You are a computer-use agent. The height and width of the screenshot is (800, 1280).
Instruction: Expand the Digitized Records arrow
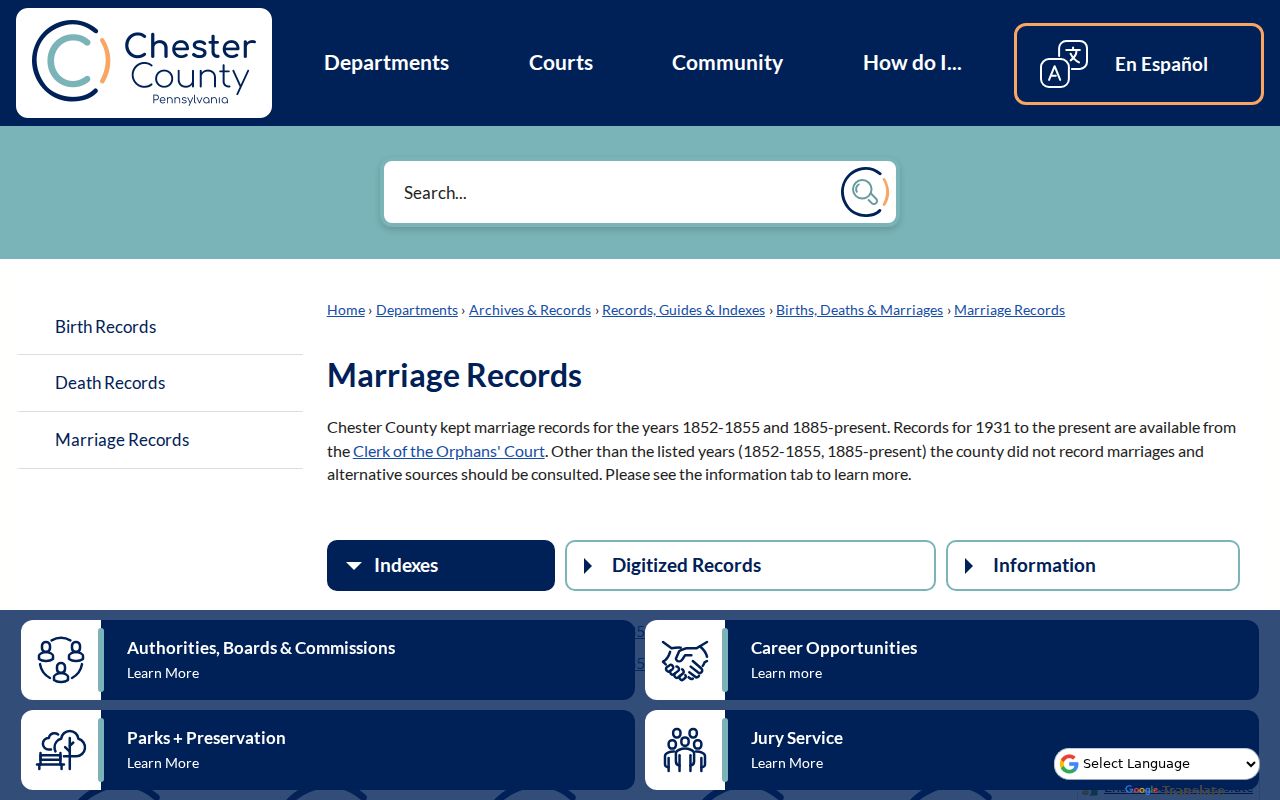[588, 566]
